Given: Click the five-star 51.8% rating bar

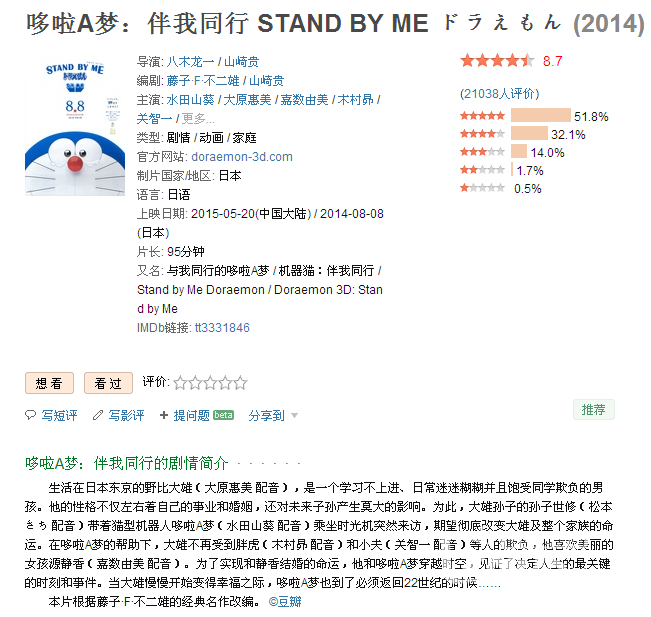Looking at the screenshot, I should tap(541, 115).
